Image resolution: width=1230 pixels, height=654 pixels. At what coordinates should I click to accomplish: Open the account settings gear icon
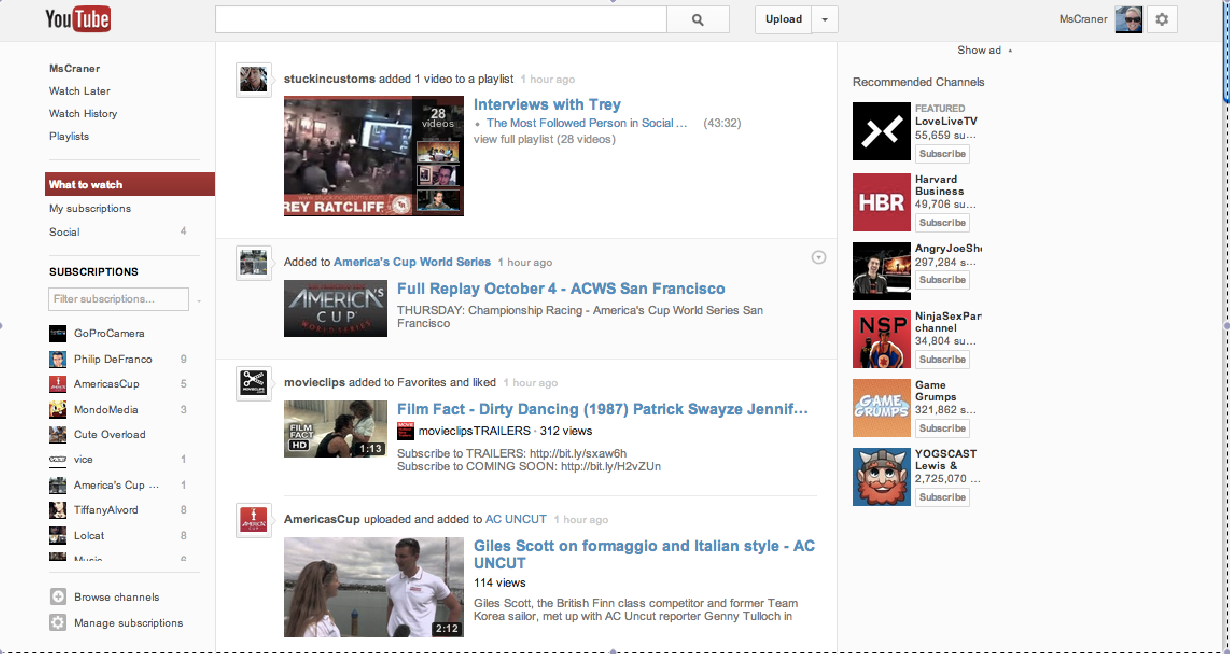point(1161,18)
